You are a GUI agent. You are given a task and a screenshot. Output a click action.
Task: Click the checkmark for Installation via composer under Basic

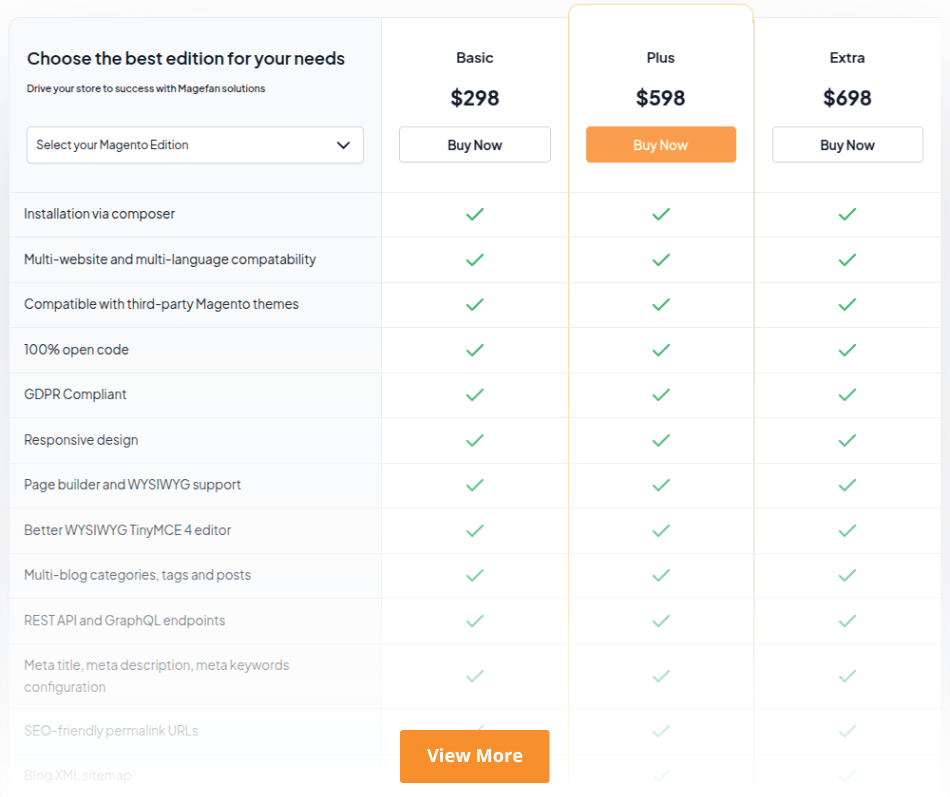point(474,214)
